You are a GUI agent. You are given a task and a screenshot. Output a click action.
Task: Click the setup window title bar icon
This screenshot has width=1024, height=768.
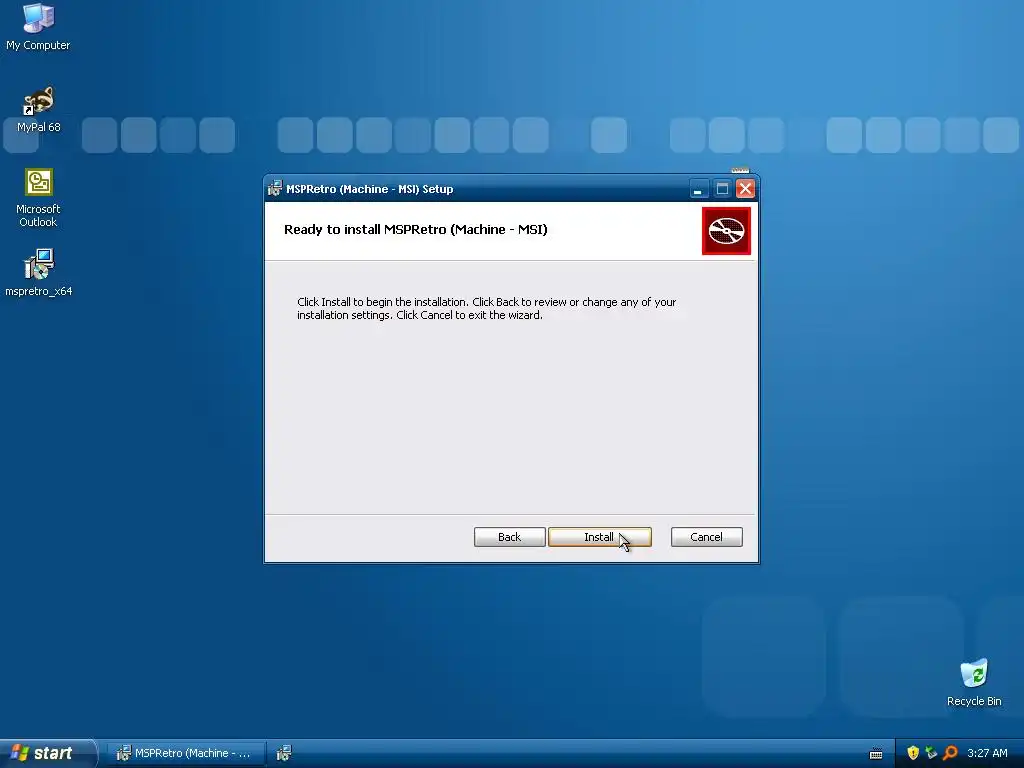click(275, 189)
